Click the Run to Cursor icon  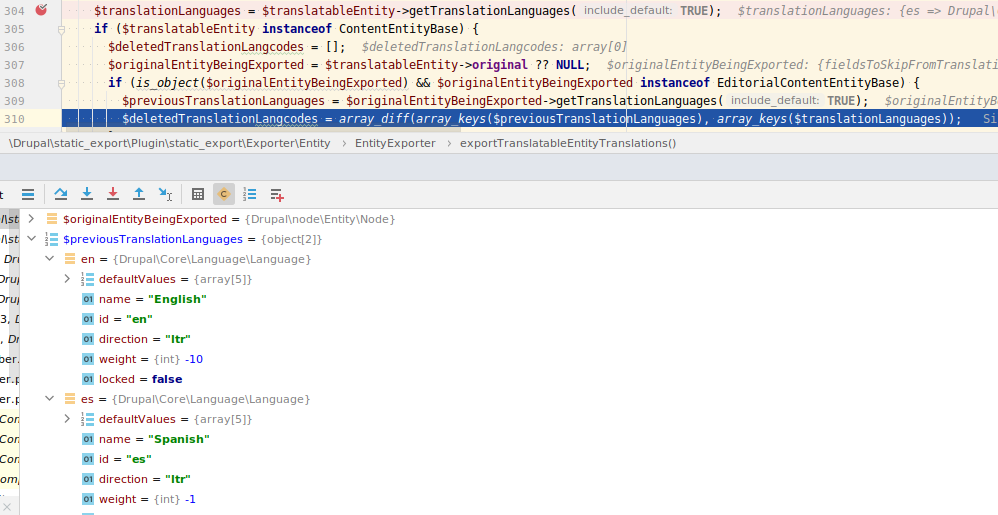click(165, 194)
